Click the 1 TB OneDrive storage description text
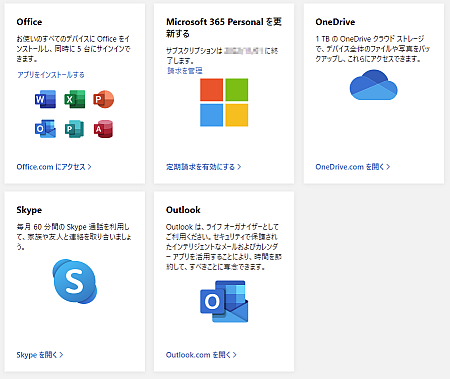The height and width of the screenshot is (379, 450). tap(373, 49)
